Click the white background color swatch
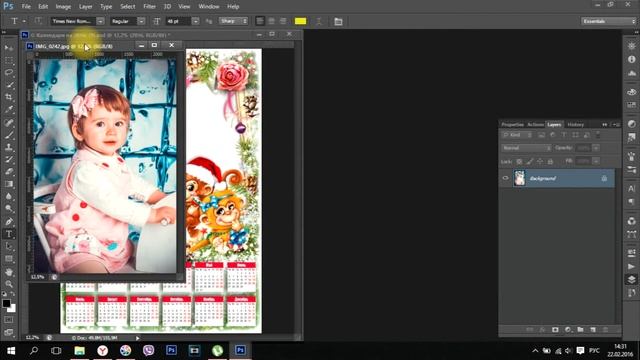640x360 pixels. pos(13,309)
